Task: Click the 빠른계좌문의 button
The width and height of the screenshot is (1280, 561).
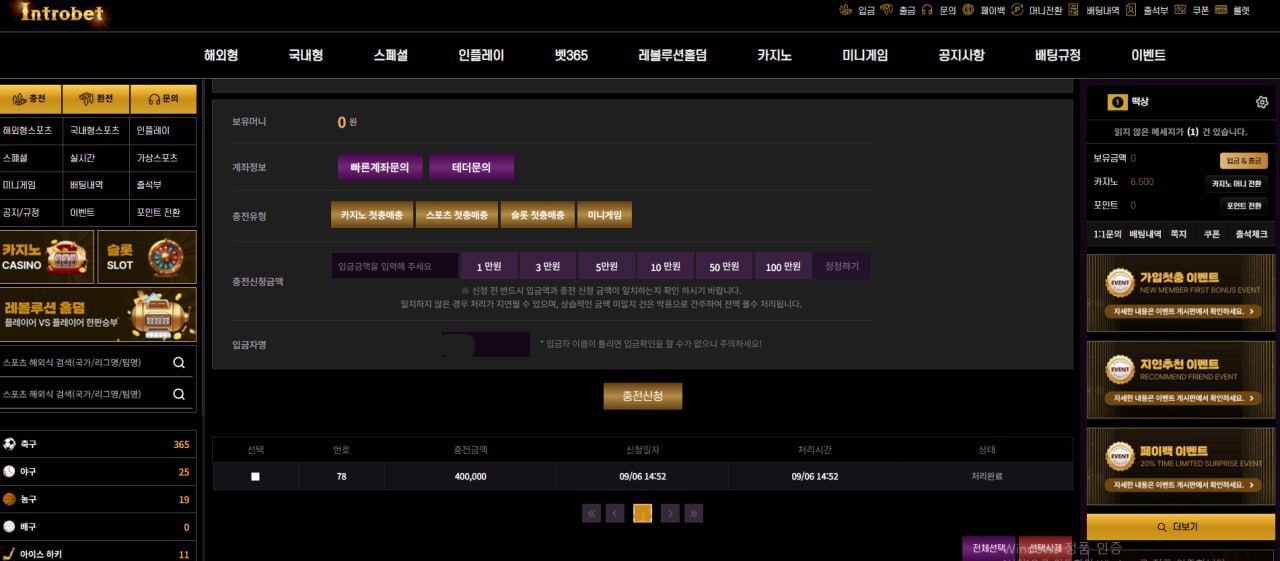Action: (379, 167)
